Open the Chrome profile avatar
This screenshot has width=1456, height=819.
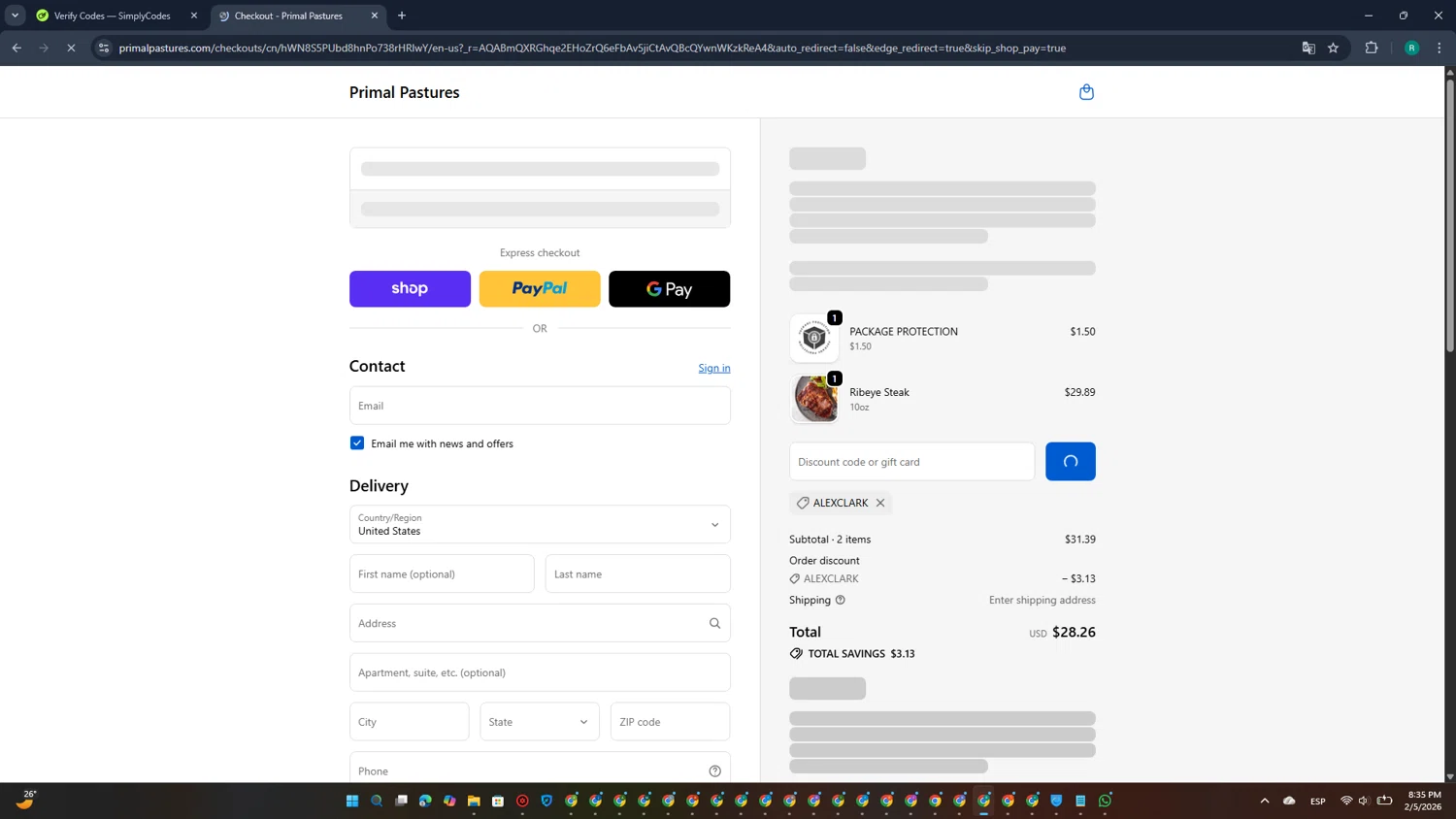click(1411, 48)
